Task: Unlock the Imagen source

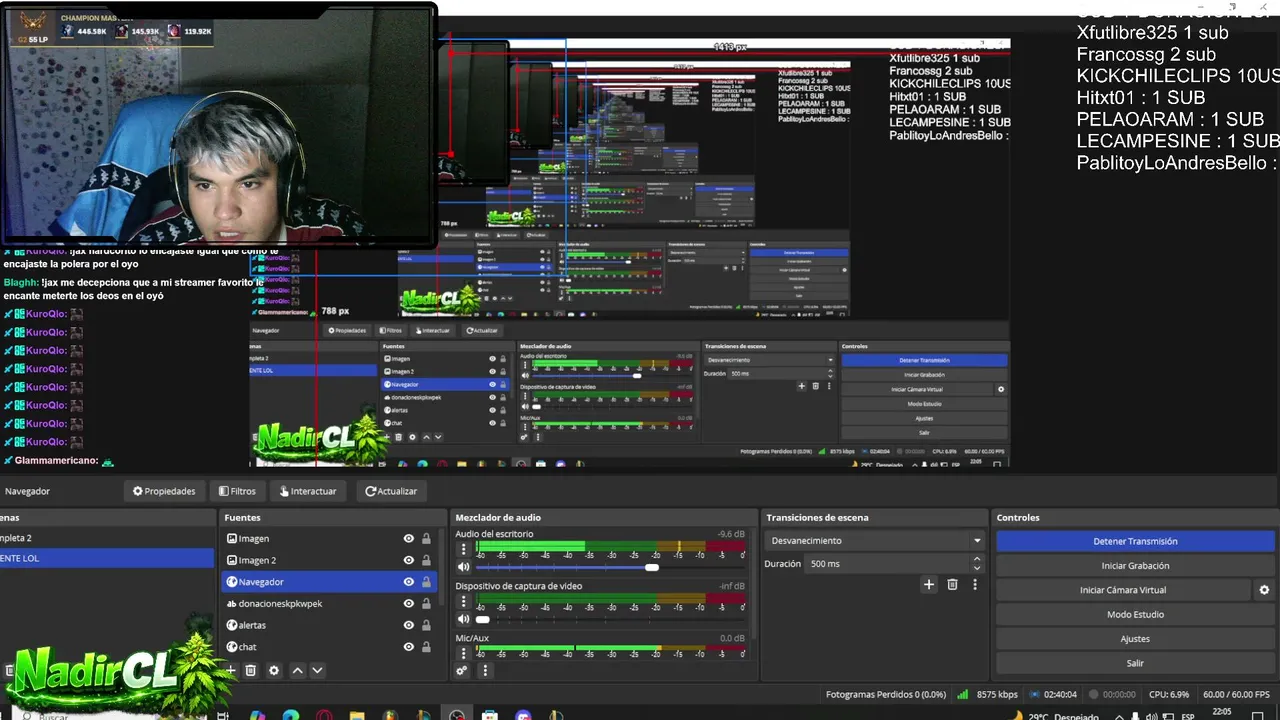Action: click(426, 539)
